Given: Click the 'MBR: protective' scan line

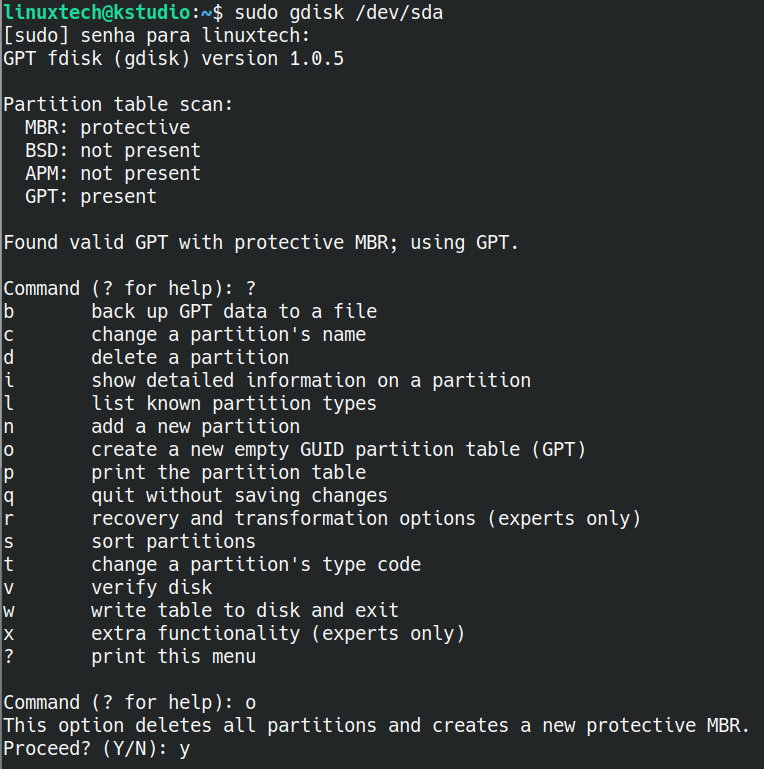Looking at the screenshot, I should pos(107,128).
